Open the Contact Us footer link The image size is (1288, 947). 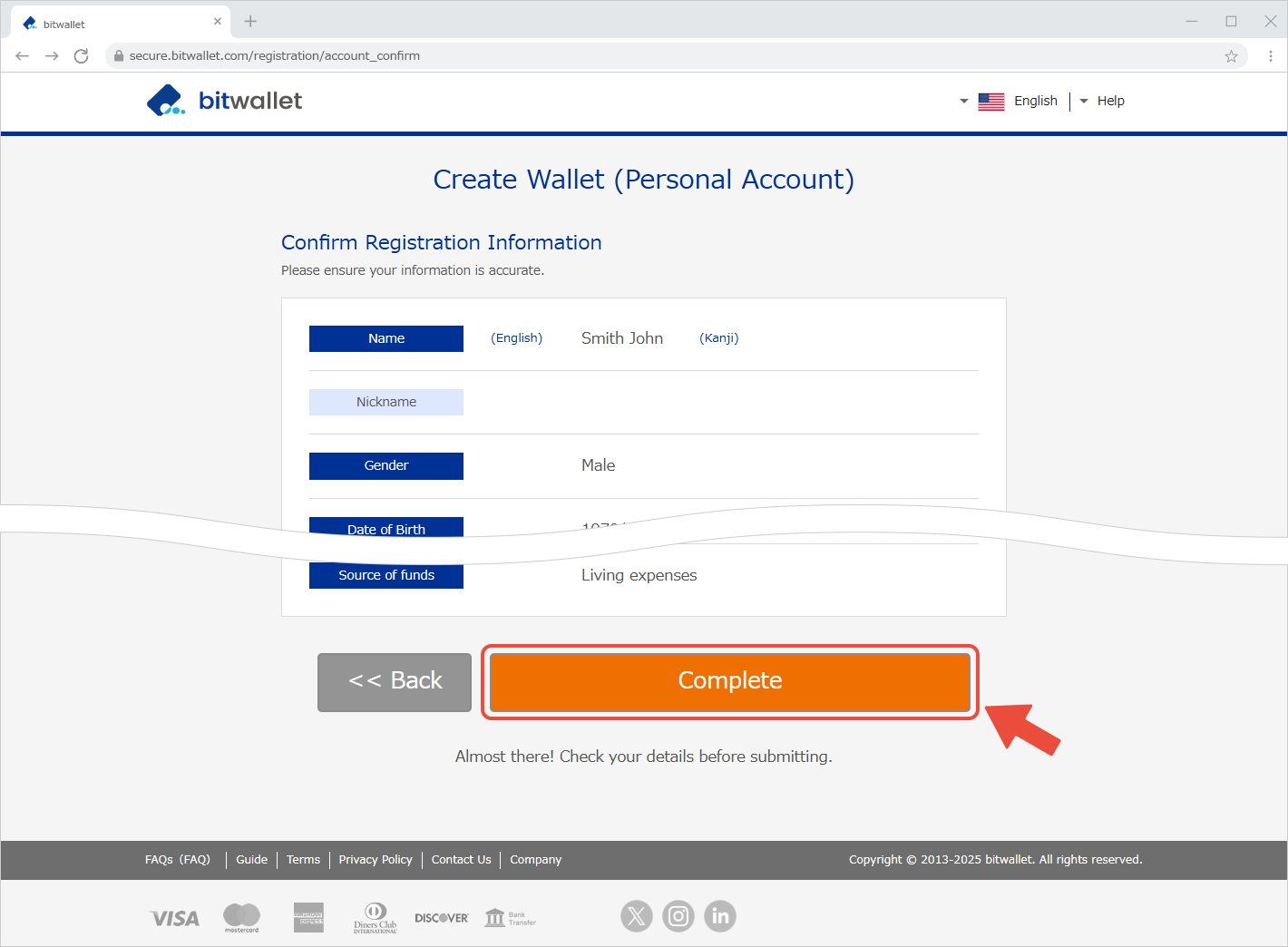pos(462,860)
